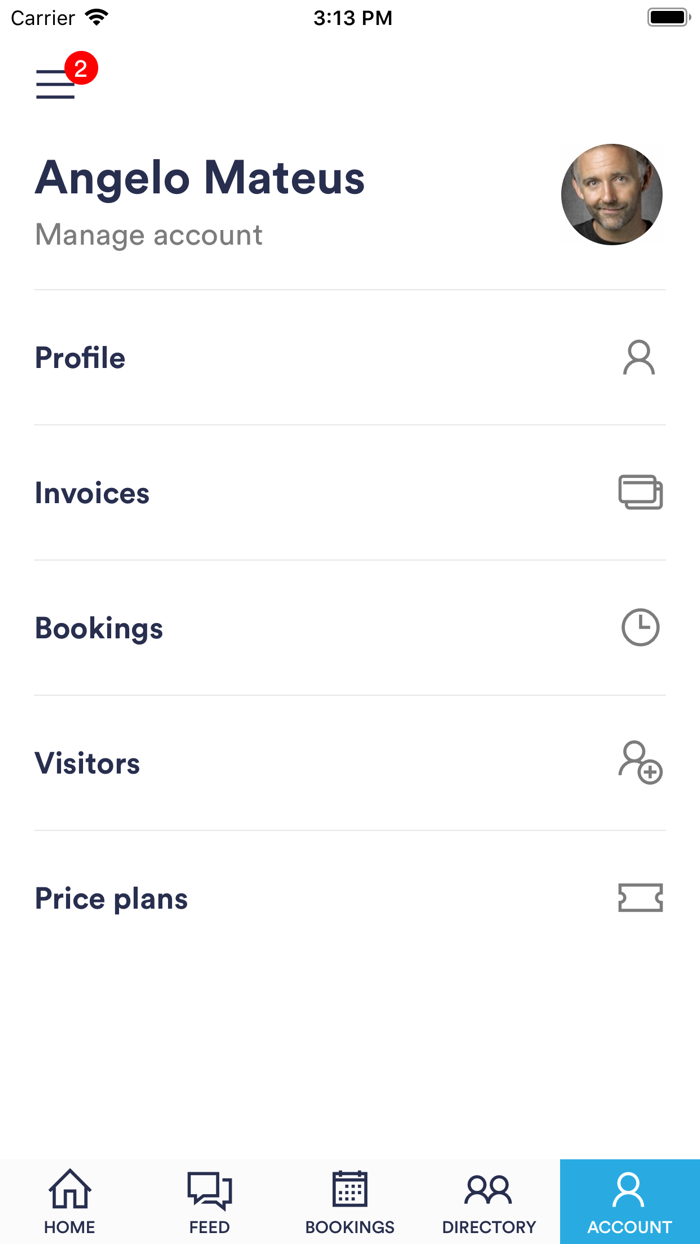Tap the Visitors add-person icon
Screen dimensions: 700x1244
tap(640, 762)
